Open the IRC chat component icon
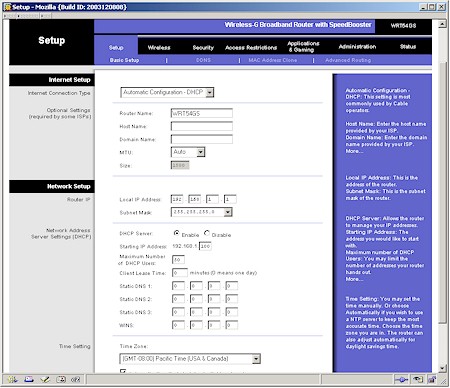The width and height of the screenshot is (450, 388). (76, 379)
